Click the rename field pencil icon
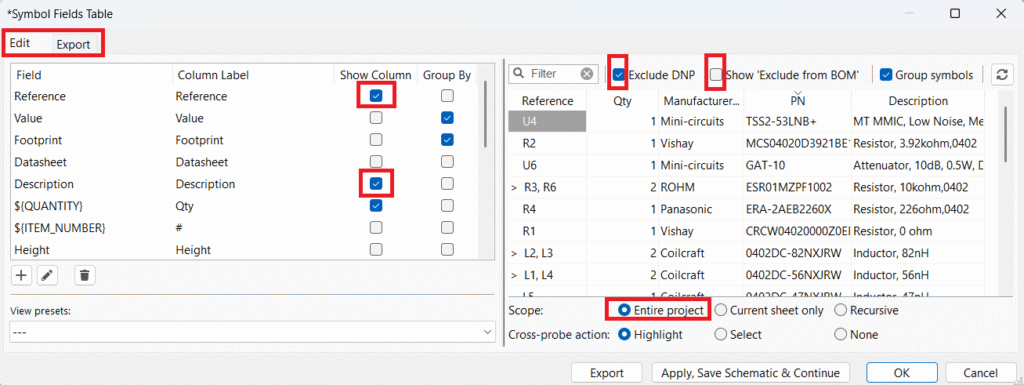This screenshot has width=1024, height=385. coord(46,275)
